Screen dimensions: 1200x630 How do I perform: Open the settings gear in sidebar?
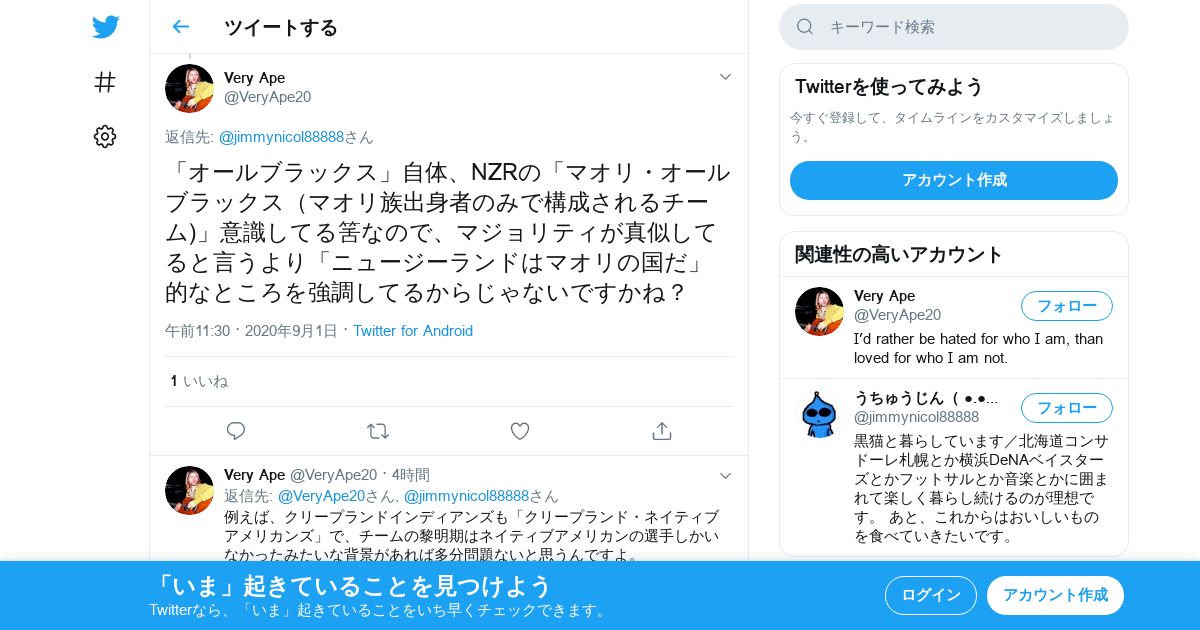[x=105, y=136]
